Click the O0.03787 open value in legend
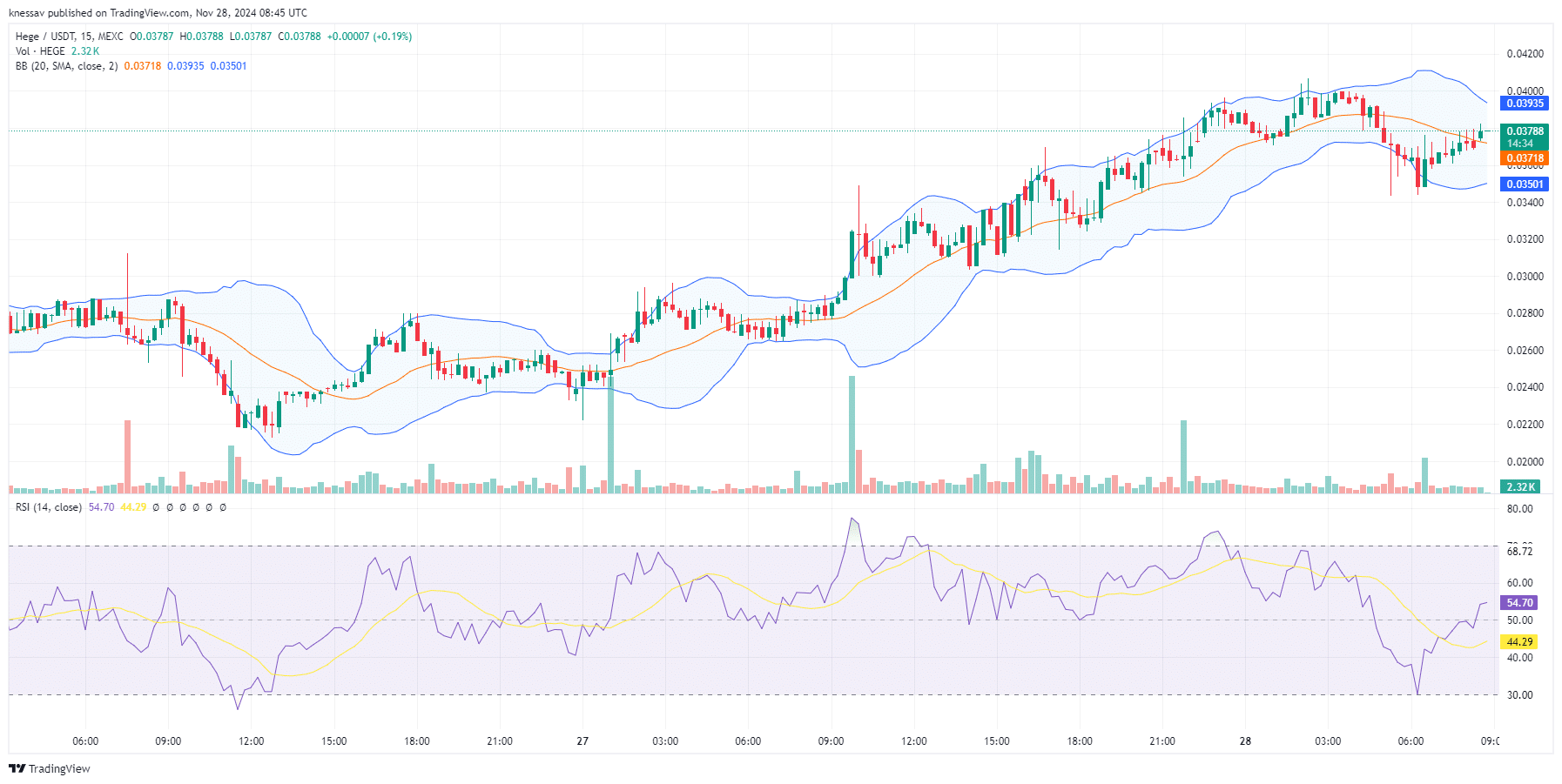Image resolution: width=1562 pixels, height=784 pixels. click(151, 37)
